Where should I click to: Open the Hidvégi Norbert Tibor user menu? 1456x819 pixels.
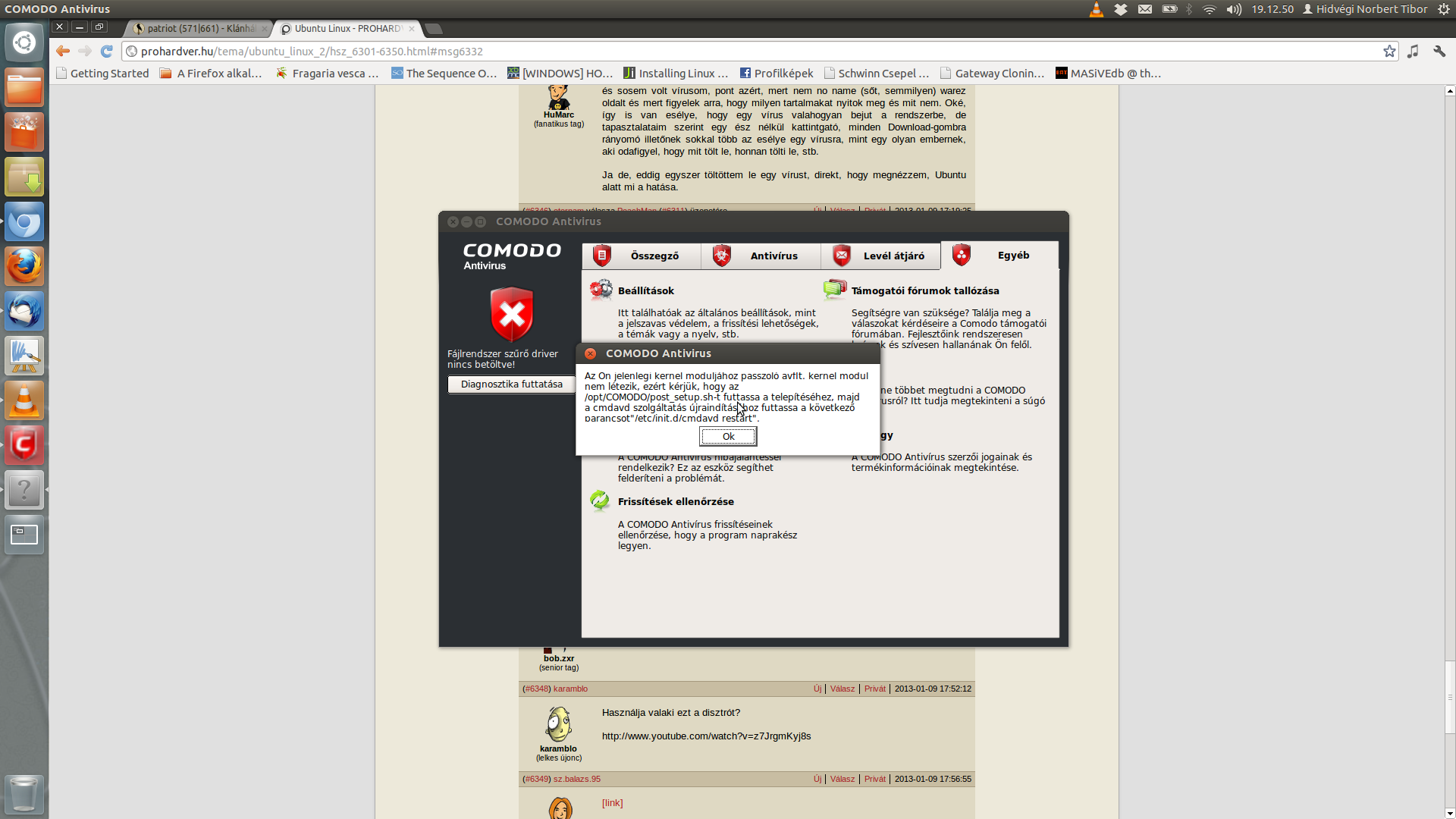pos(1365,9)
